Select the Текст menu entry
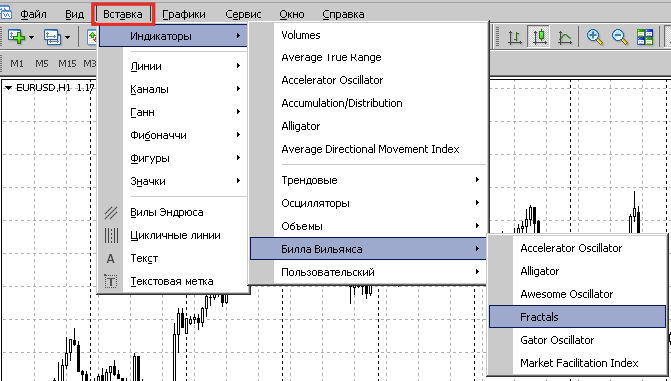The width and height of the screenshot is (671, 381). [x=173, y=259]
